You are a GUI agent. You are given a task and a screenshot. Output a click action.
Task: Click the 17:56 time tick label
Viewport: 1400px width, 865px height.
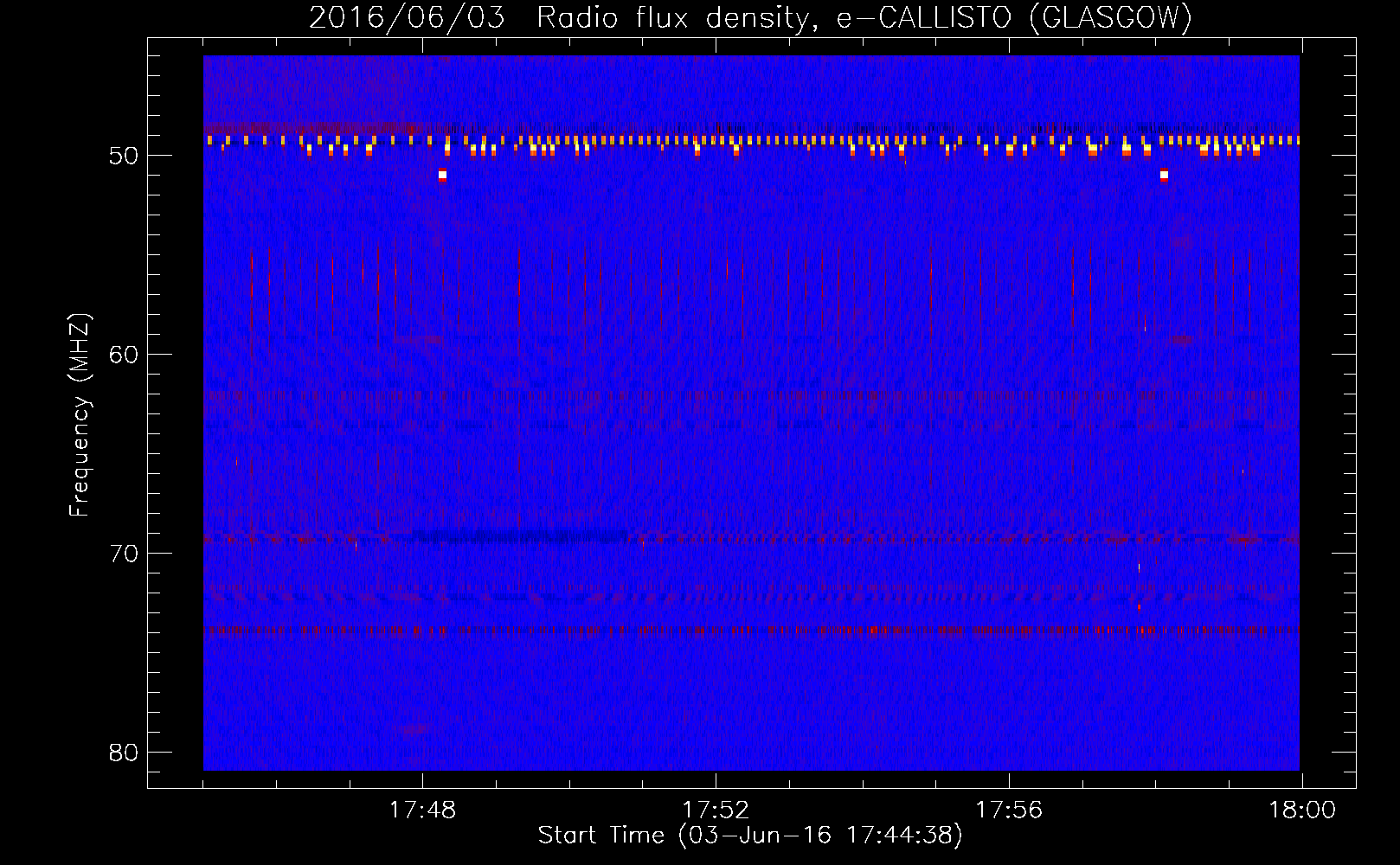click(x=1009, y=811)
